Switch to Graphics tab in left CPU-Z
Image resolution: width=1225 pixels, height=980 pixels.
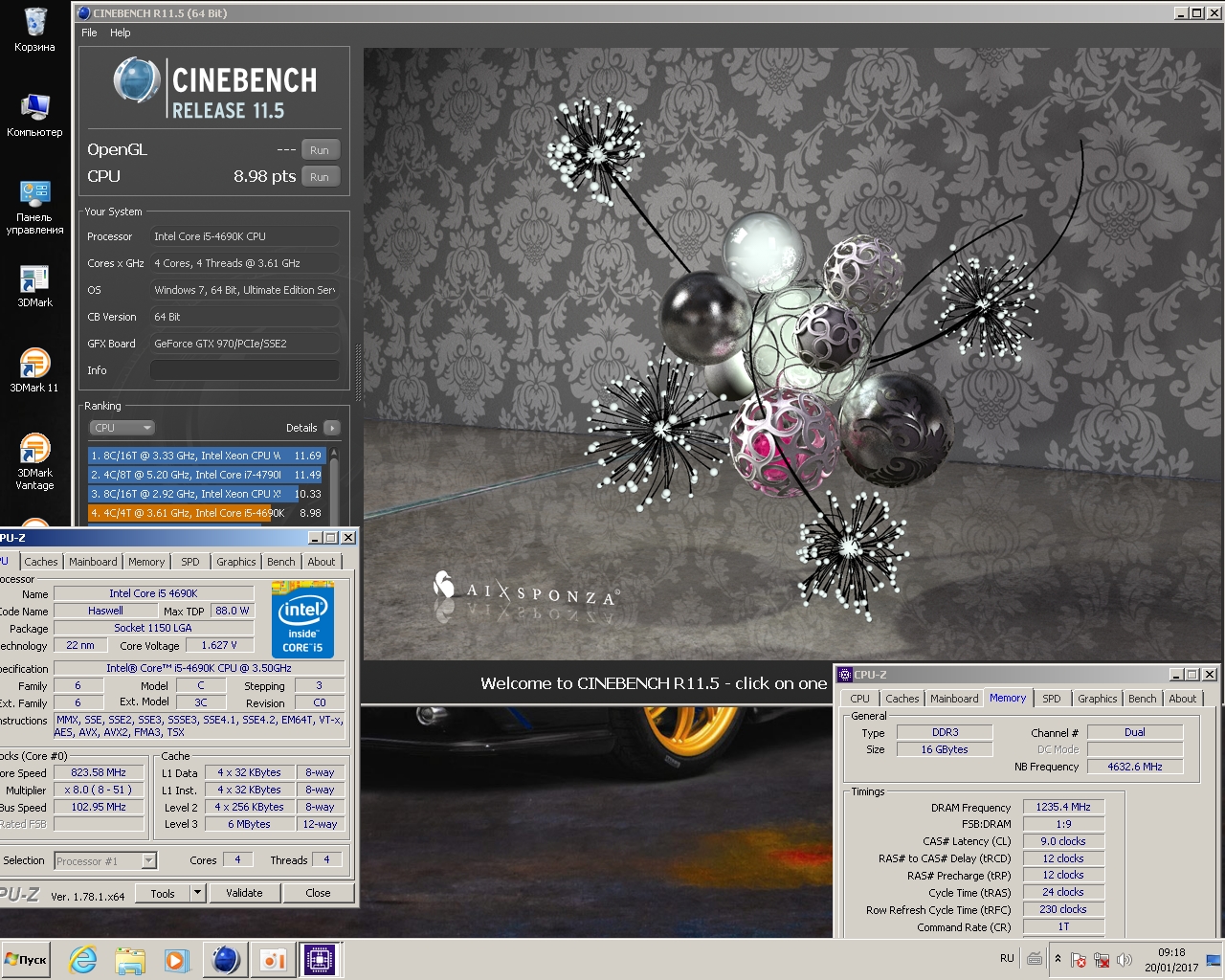[x=235, y=562]
